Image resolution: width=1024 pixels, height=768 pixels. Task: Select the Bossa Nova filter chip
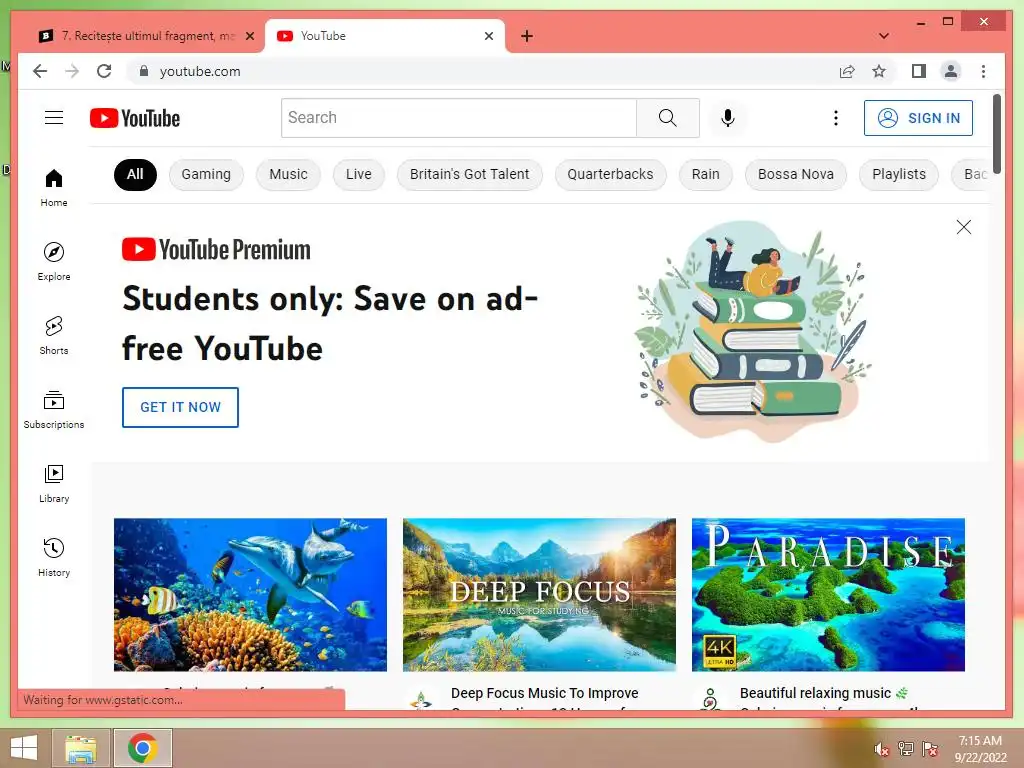click(x=795, y=174)
